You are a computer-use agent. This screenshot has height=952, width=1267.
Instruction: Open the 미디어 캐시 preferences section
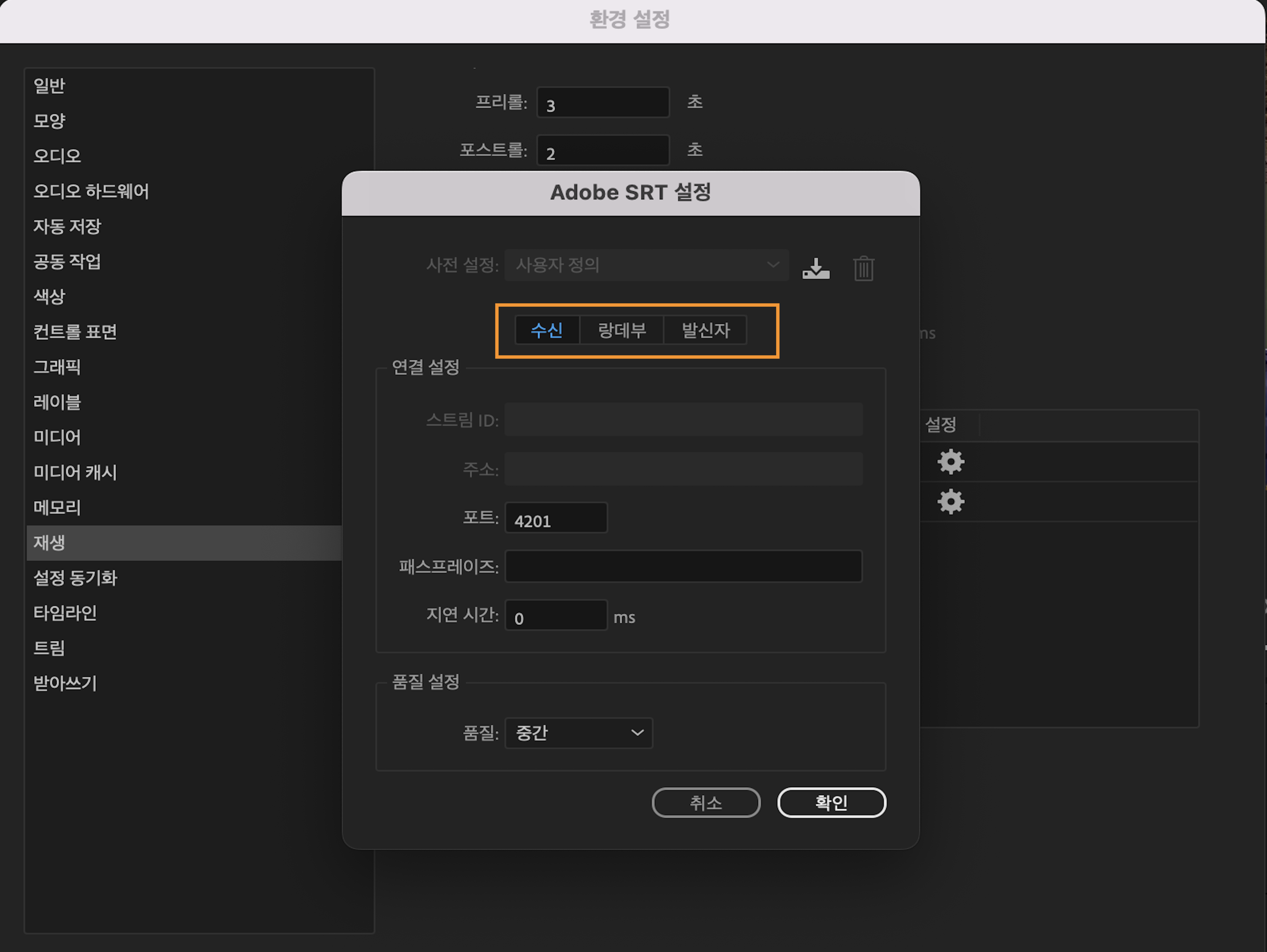(x=76, y=473)
